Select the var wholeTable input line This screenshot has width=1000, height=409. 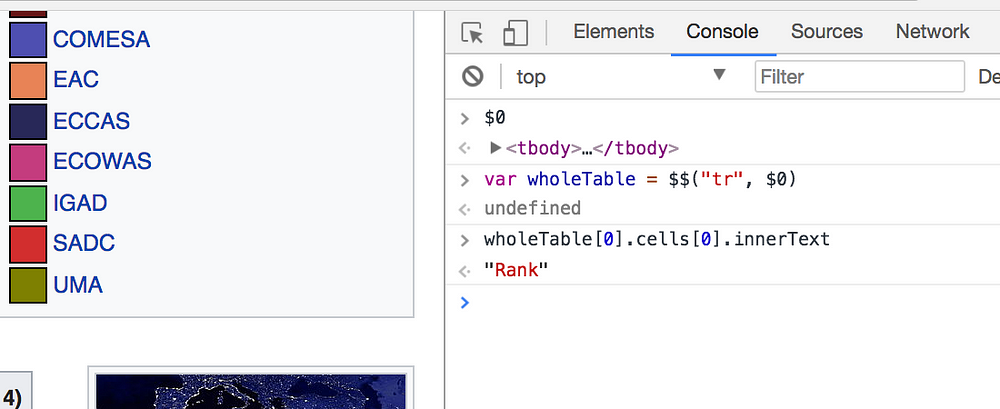[x=640, y=179]
